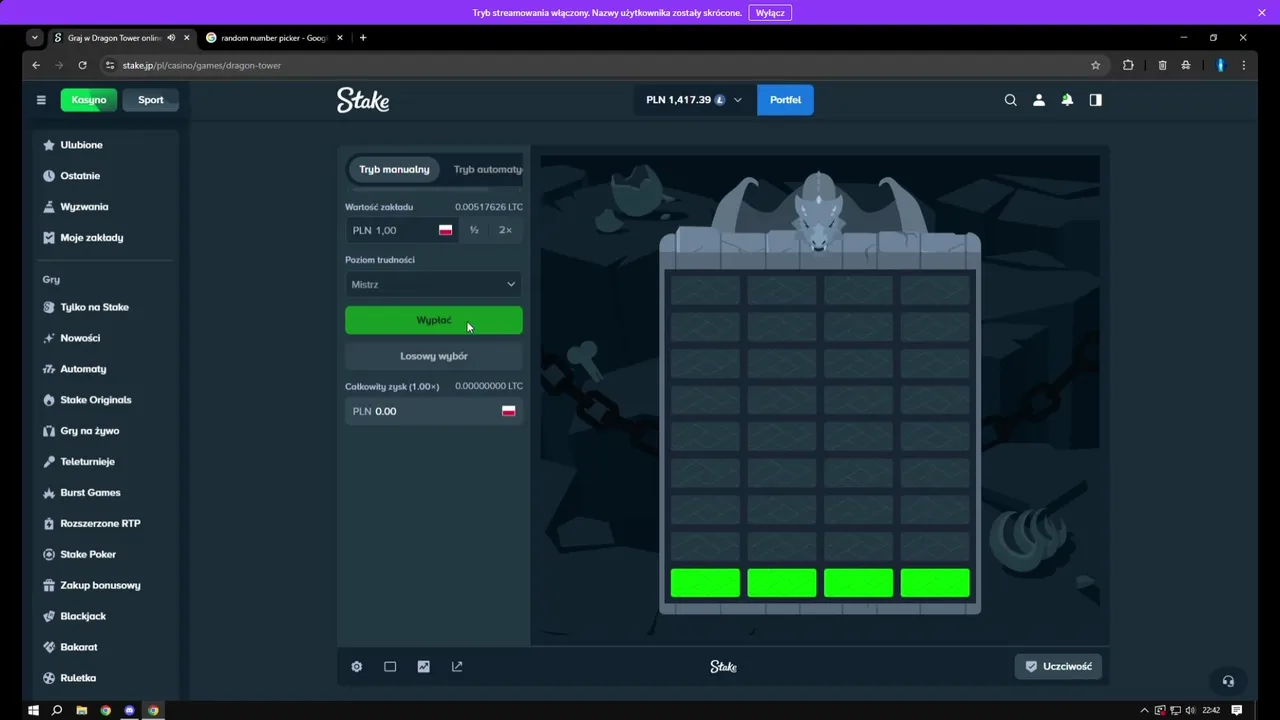Open the Poziom trudności Mistrz dropdown
1280x720 pixels.
coord(434,284)
